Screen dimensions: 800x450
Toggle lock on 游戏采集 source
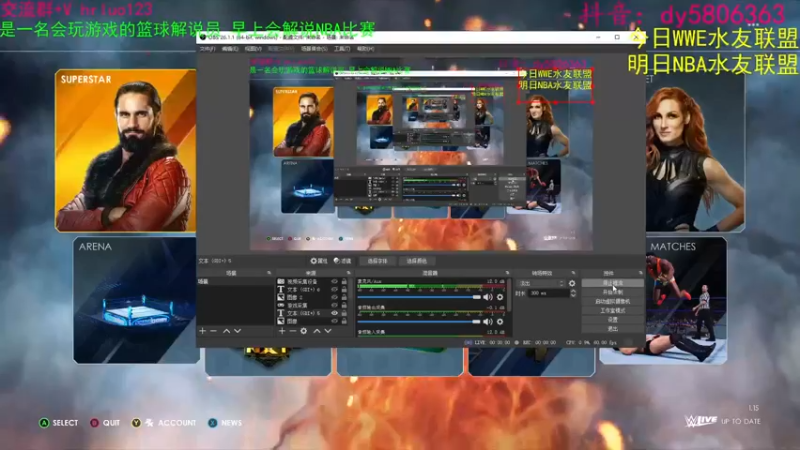[344, 305]
